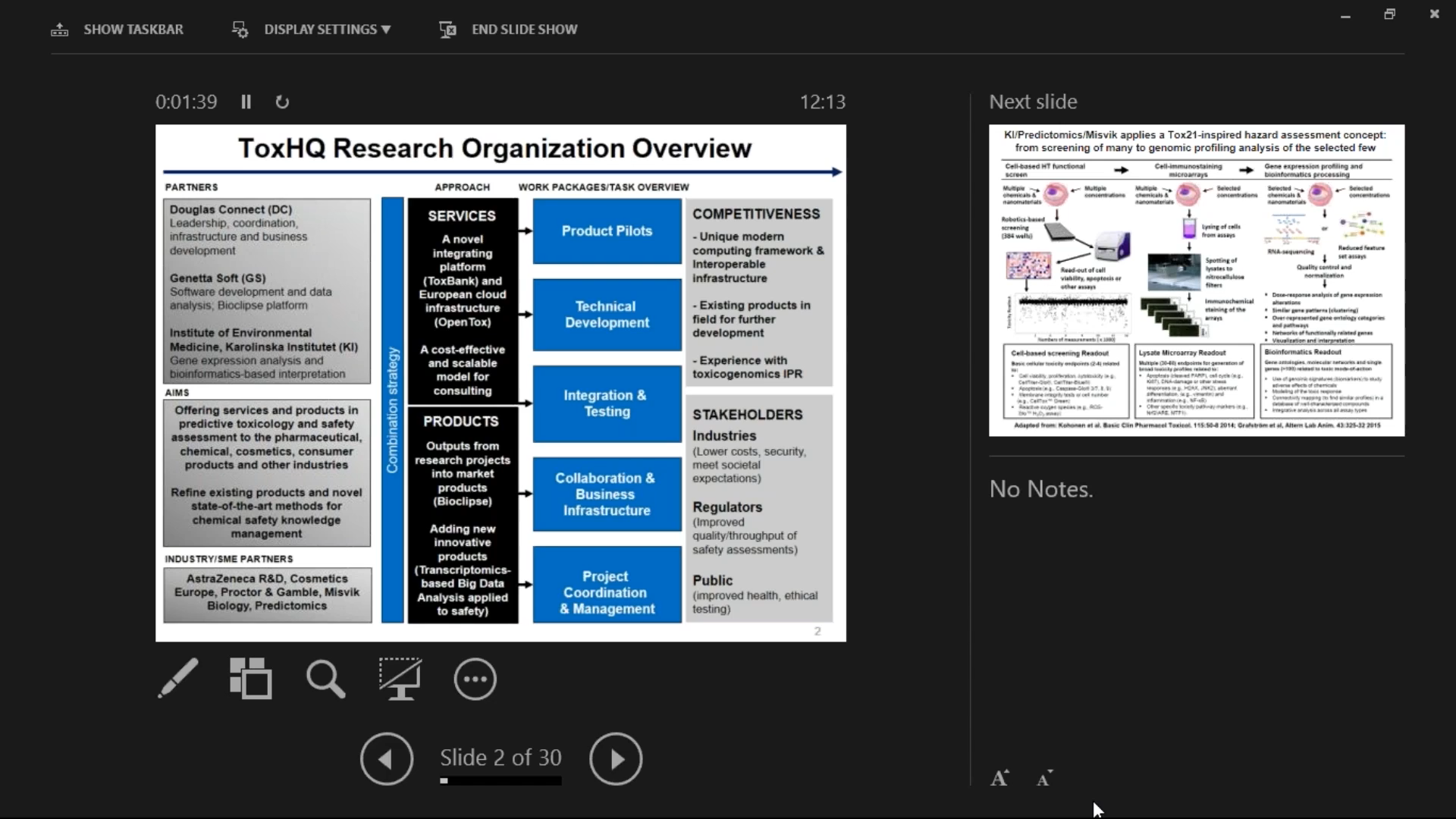The height and width of the screenshot is (819, 1456).
Task: Click the next slide preview thumbnail
Action: [x=1196, y=280]
